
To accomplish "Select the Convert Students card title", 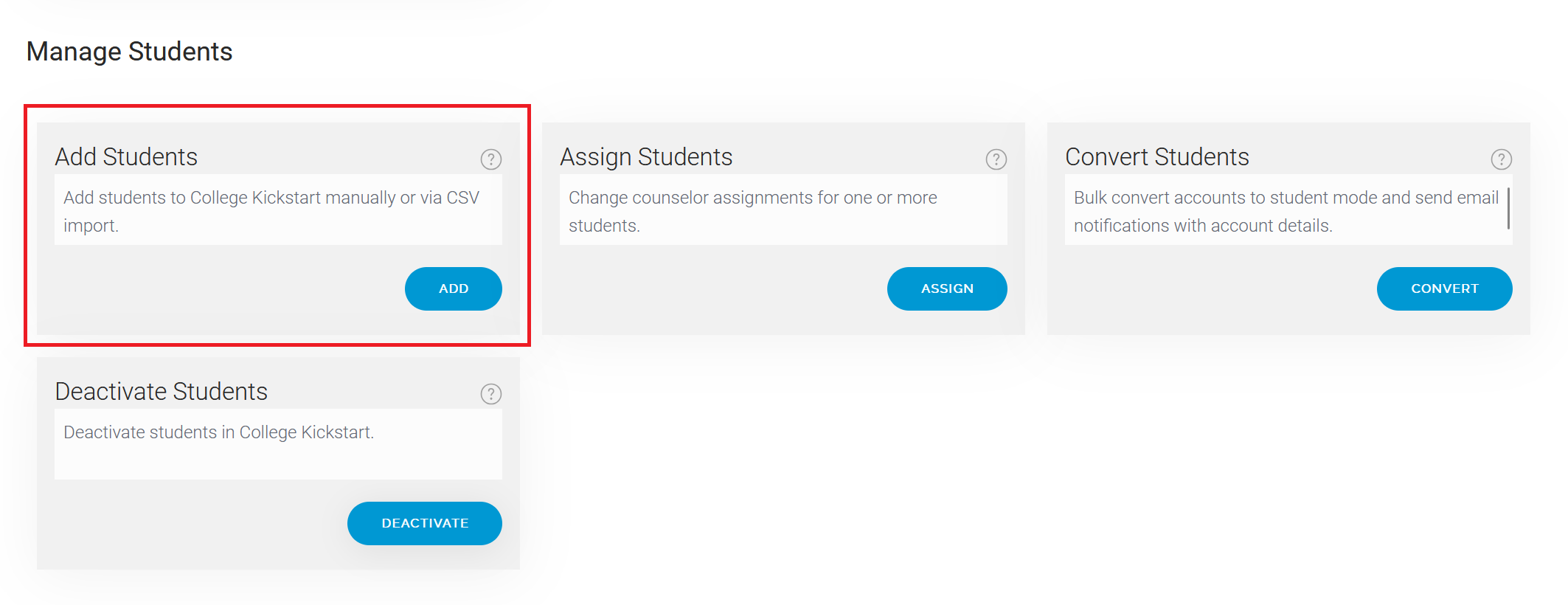I will (1157, 156).
